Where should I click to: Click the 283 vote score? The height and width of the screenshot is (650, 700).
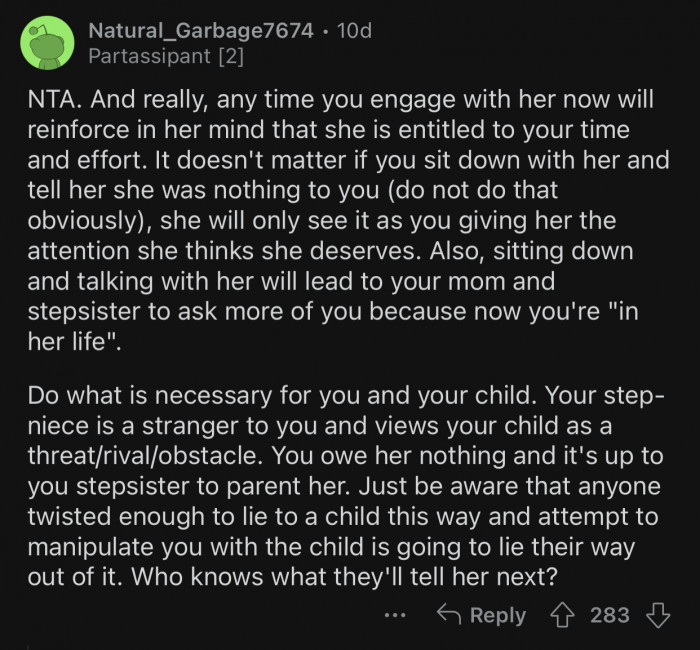610,615
